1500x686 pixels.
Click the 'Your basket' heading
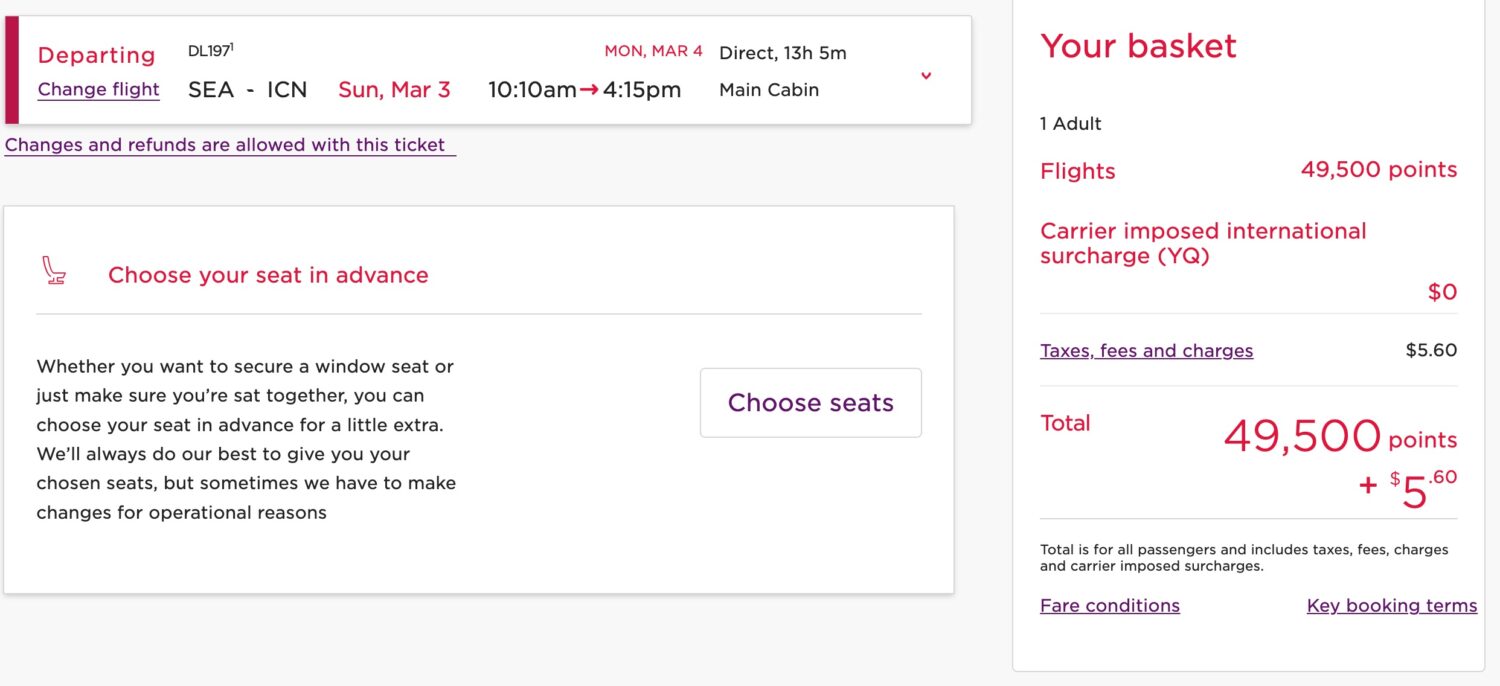coord(1138,46)
